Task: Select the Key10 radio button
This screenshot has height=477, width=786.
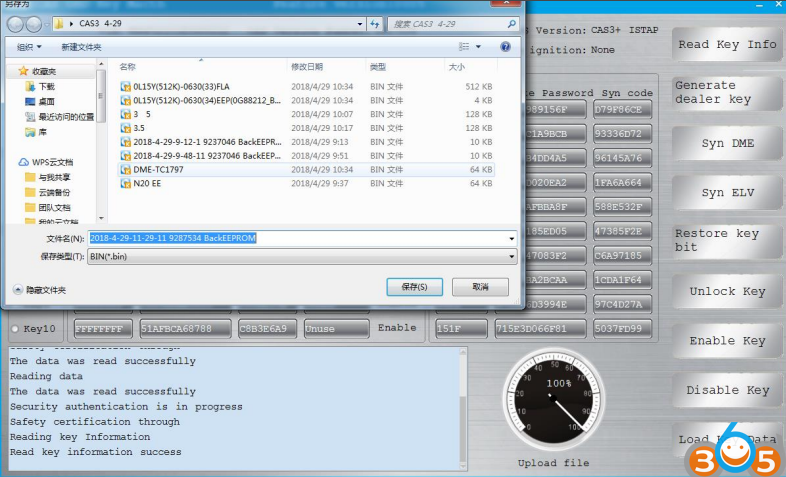Action: click(x=15, y=329)
